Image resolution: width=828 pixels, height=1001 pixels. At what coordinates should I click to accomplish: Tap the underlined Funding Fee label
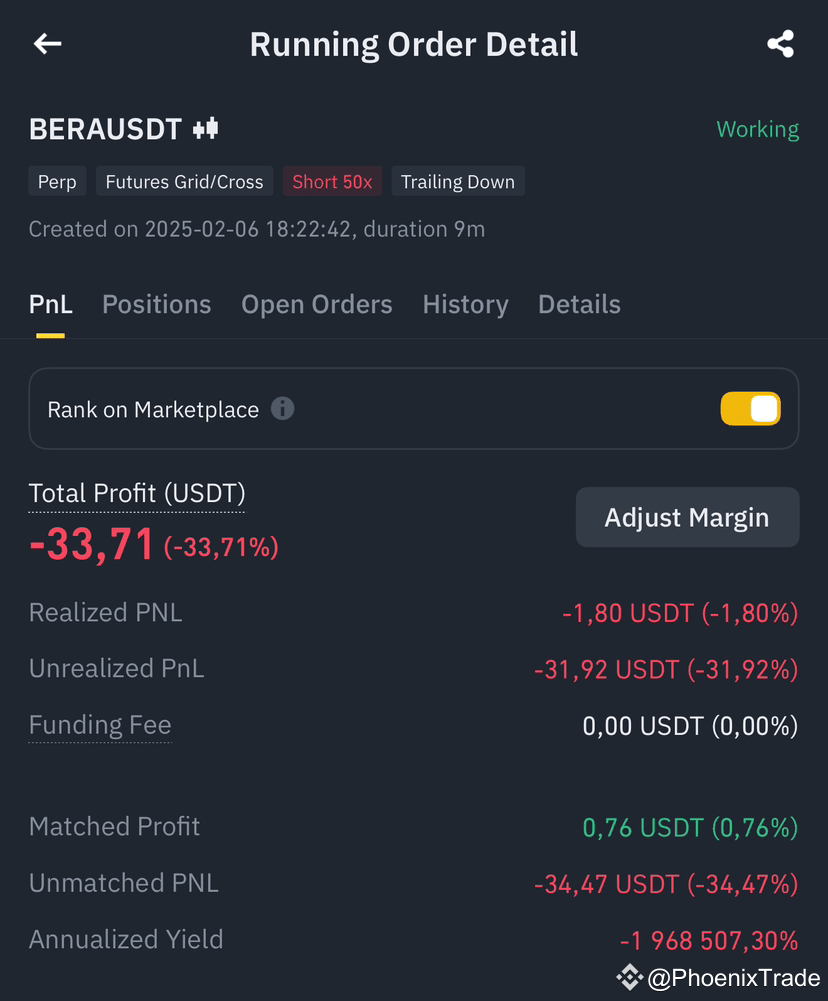[100, 725]
